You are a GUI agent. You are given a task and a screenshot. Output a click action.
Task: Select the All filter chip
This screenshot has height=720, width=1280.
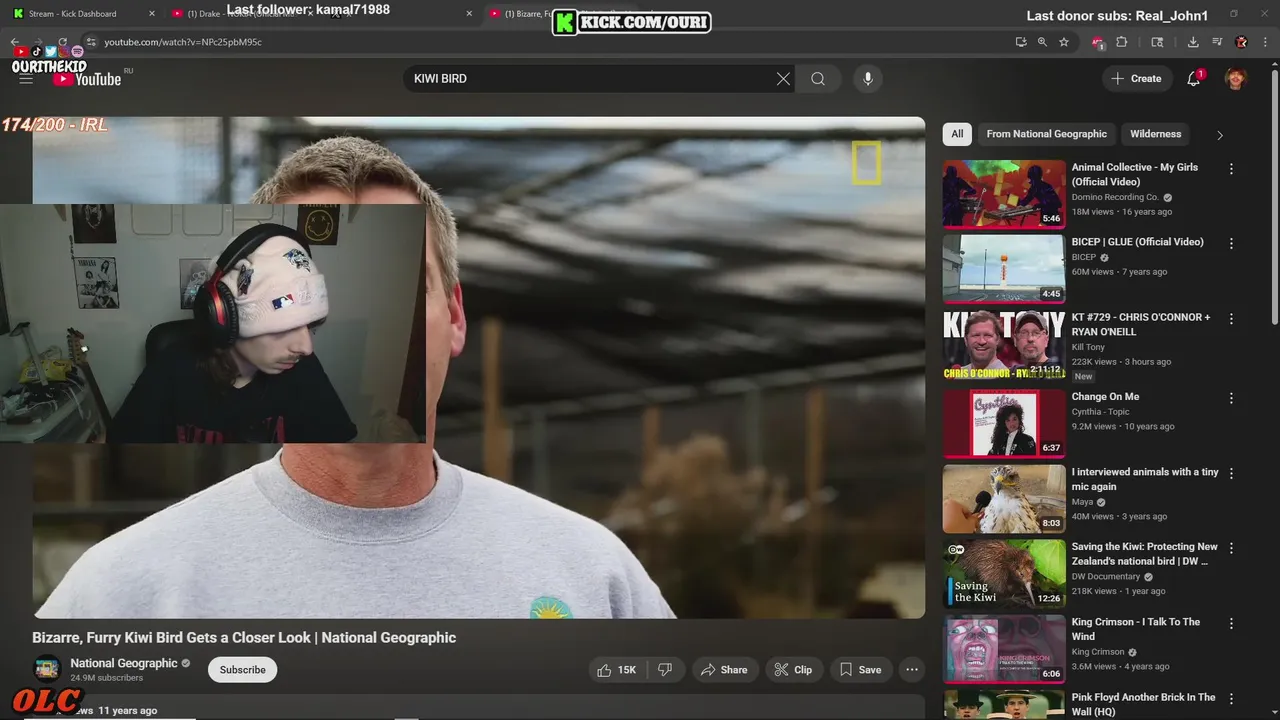tap(957, 134)
